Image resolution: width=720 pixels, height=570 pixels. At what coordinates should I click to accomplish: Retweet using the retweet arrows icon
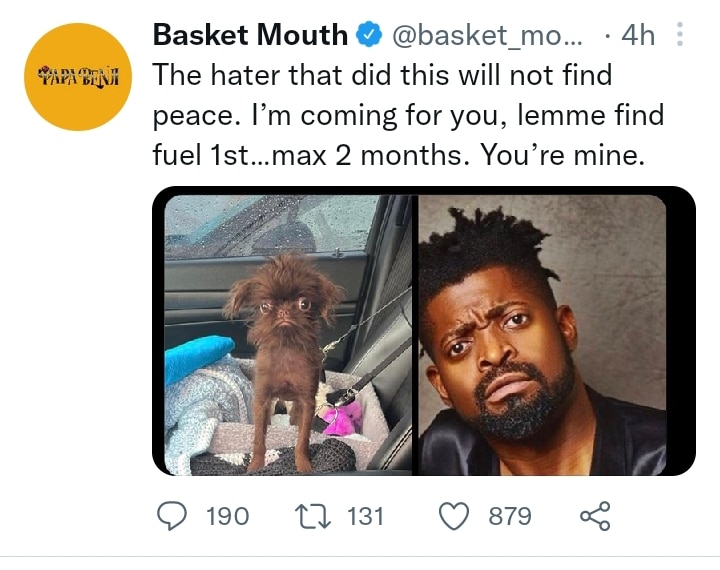pyautogui.click(x=313, y=516)
